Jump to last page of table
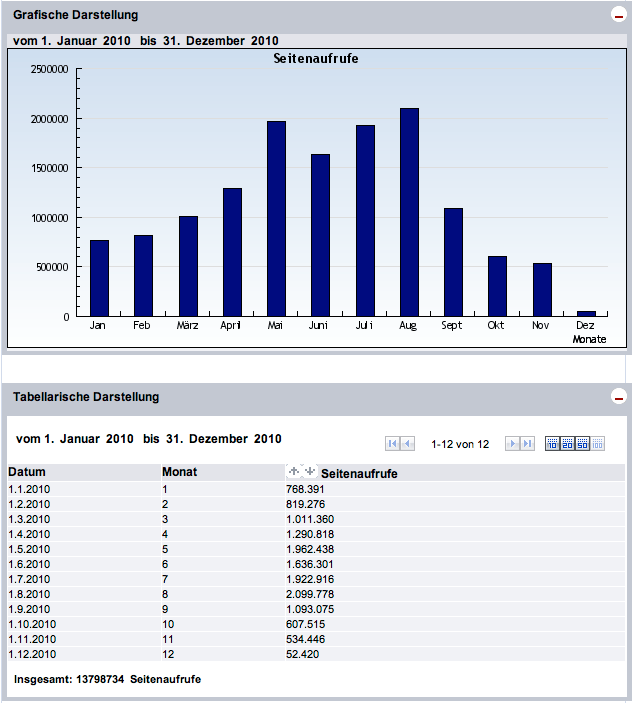 (x=527, y=444)
